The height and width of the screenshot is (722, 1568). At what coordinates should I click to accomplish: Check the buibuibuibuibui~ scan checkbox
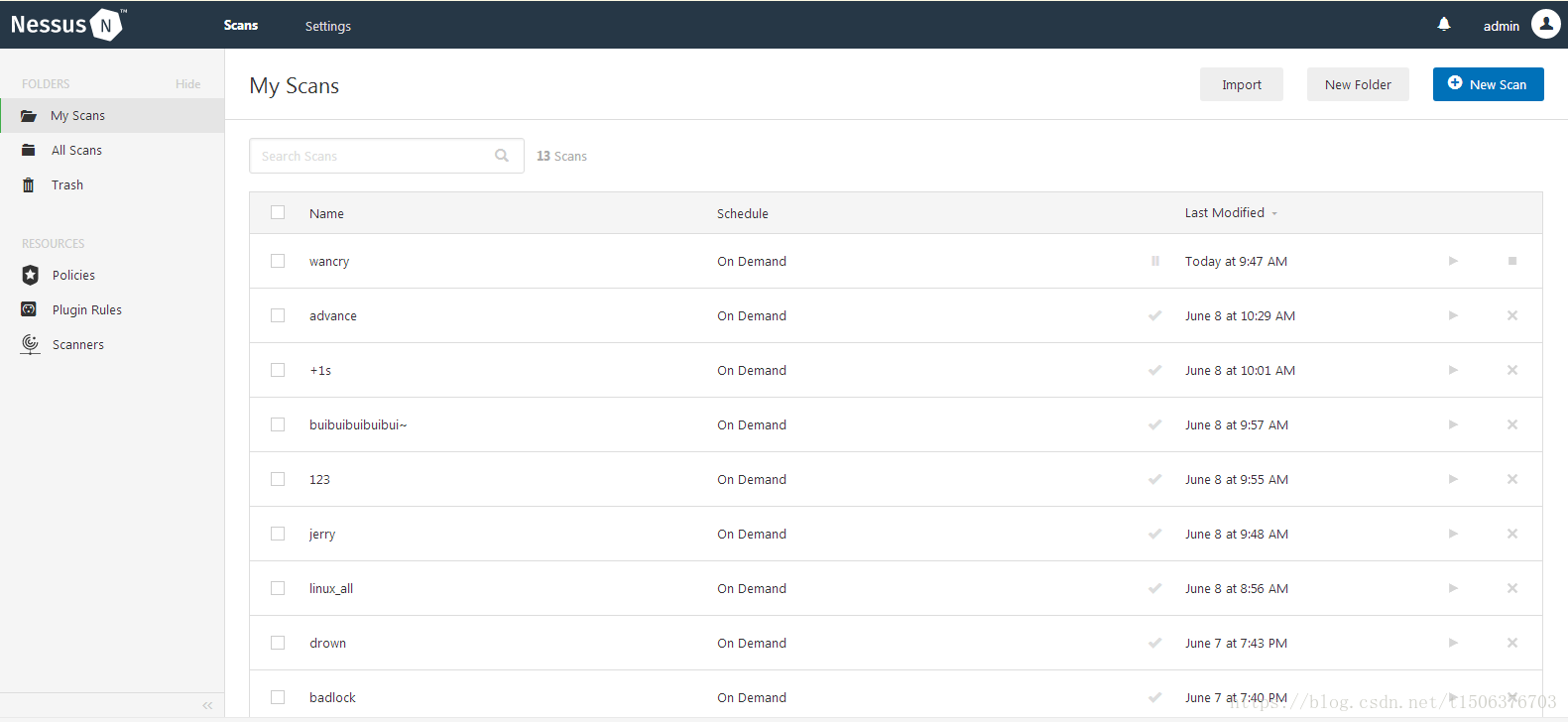[x=278, y=424]
